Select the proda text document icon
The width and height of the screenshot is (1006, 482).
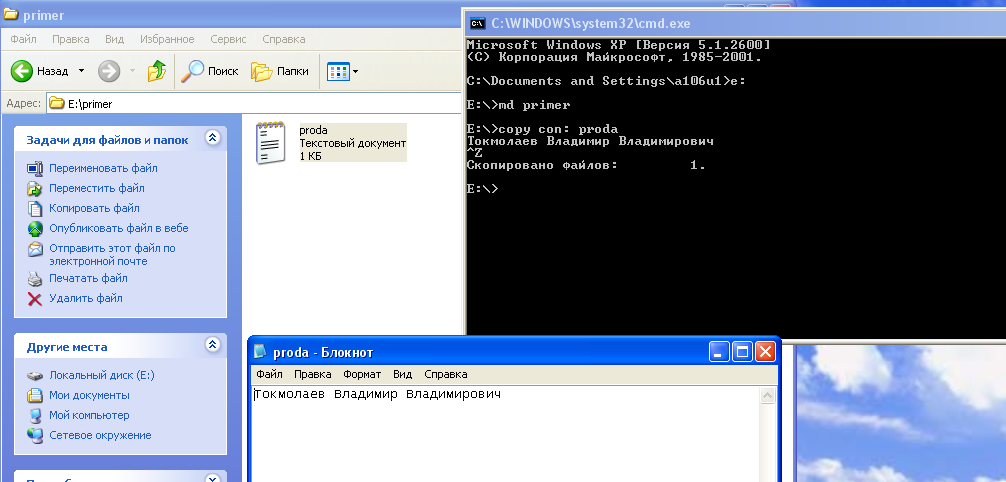tap(270, 142)
